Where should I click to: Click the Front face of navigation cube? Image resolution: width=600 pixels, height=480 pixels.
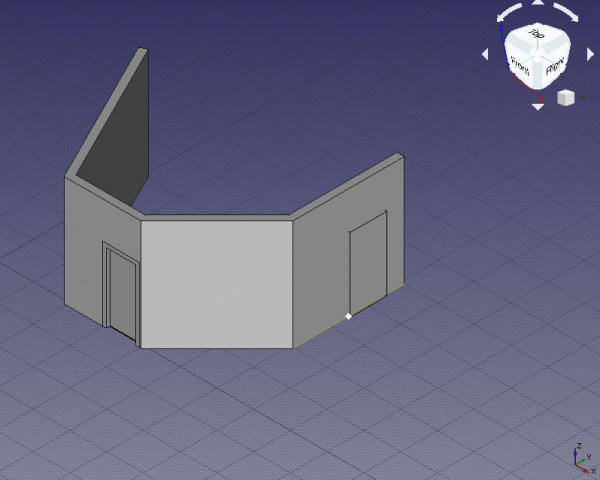pyautogui.click(x=519, y=67)
